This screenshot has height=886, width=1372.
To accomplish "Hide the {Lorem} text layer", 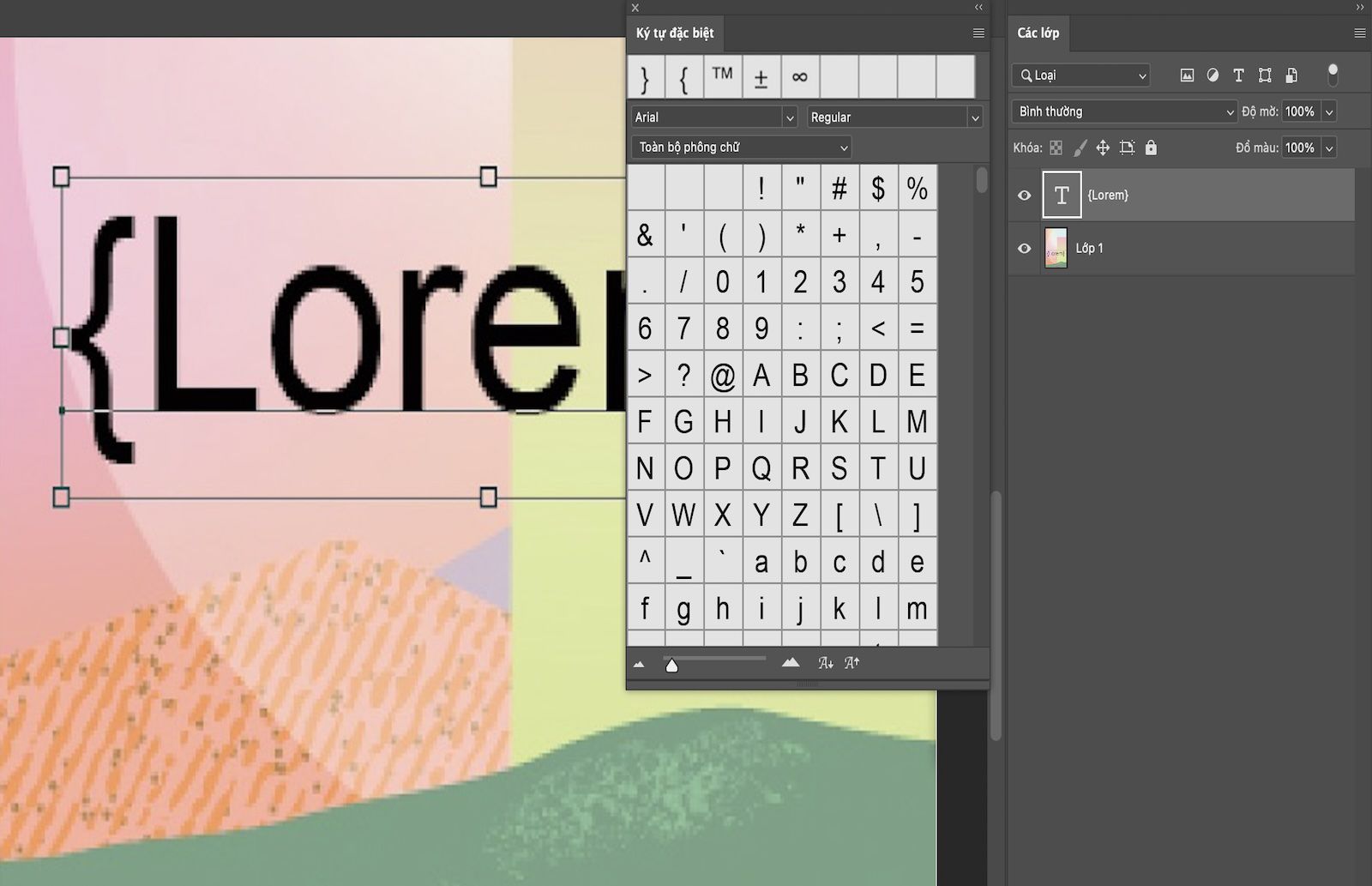I will (1024, 195).
